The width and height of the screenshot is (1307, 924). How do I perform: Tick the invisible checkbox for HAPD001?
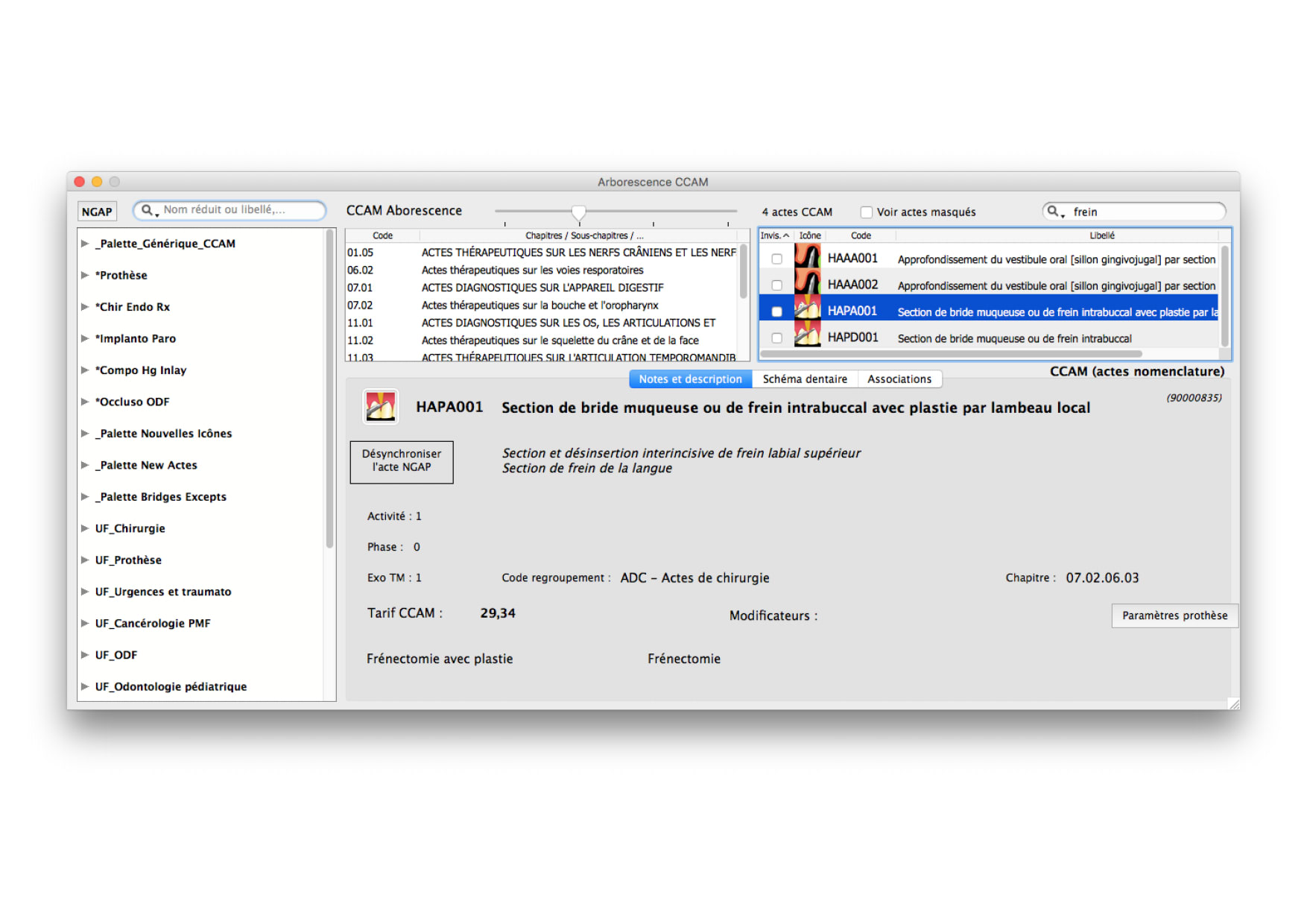tap(776, 338)
